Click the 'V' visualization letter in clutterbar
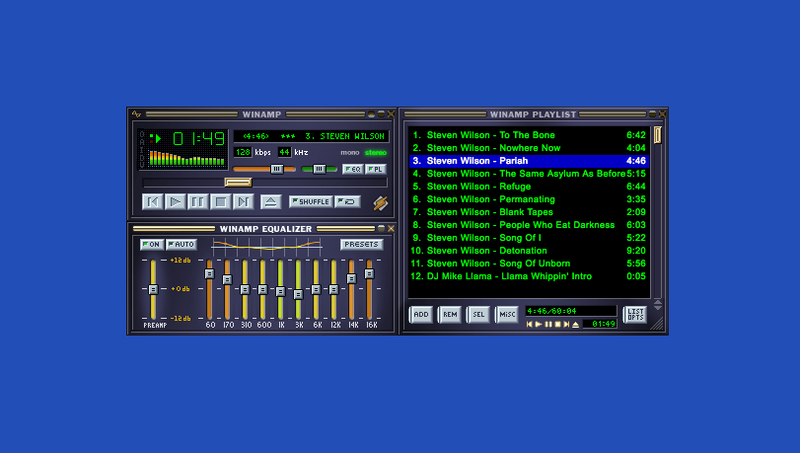800x453 pixels. point(142,165)
